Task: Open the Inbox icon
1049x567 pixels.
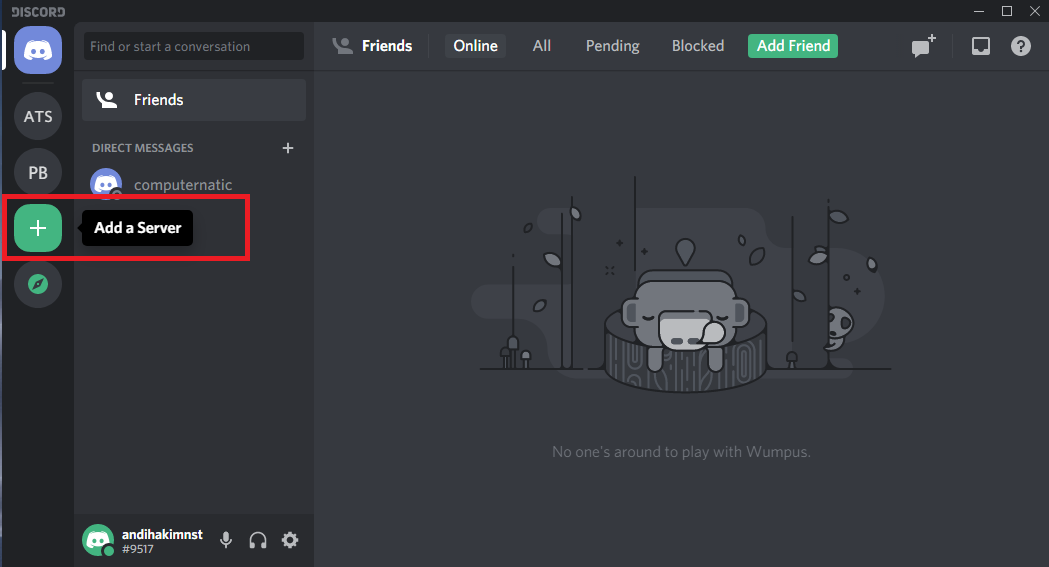Action: (981, 46)
